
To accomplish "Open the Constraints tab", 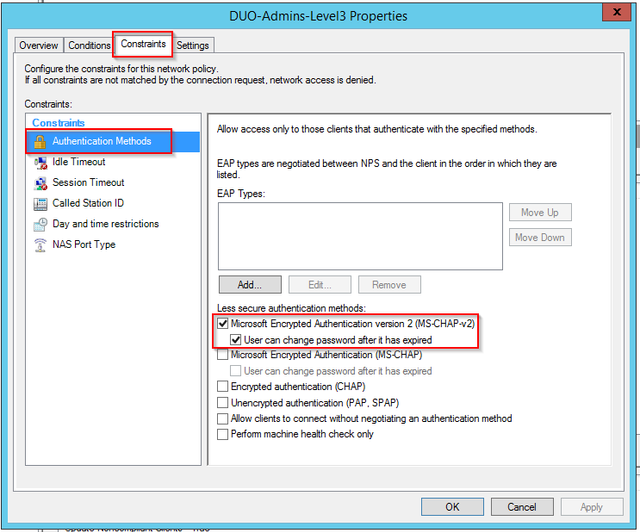I will (x=143, y=44).
